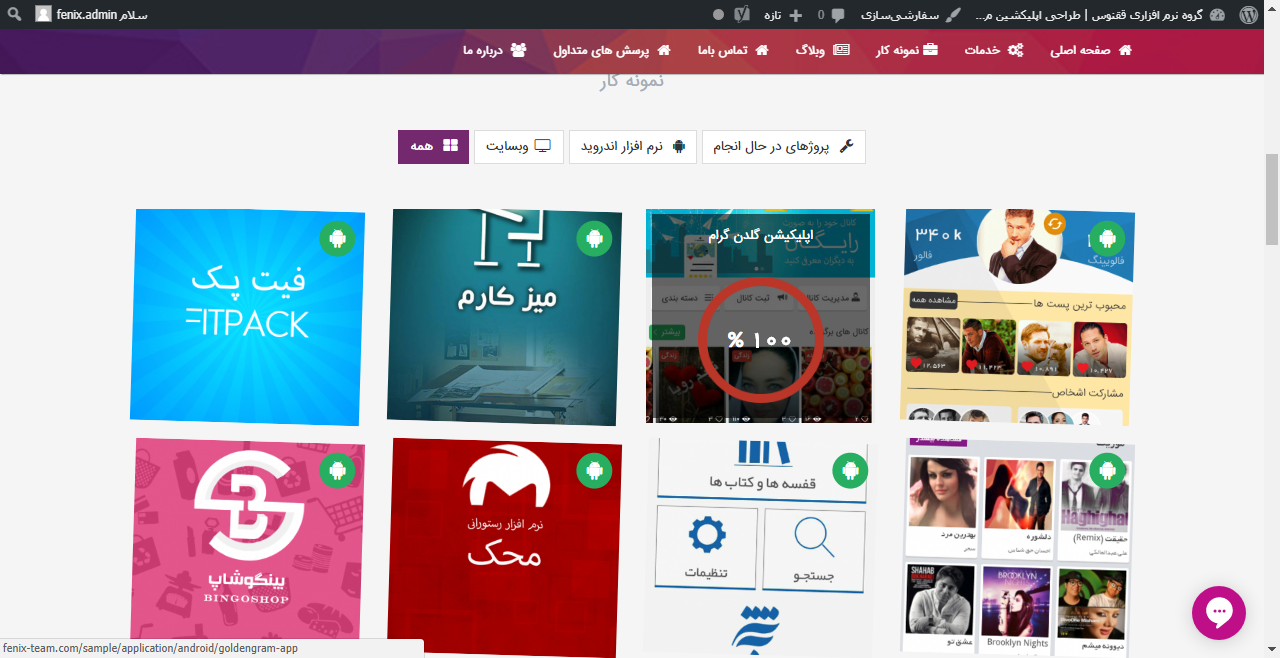Viewport: 1280px width, 658px height.
Task: Open the About us (درباره ما) menu item
Action: pos(494,50)
